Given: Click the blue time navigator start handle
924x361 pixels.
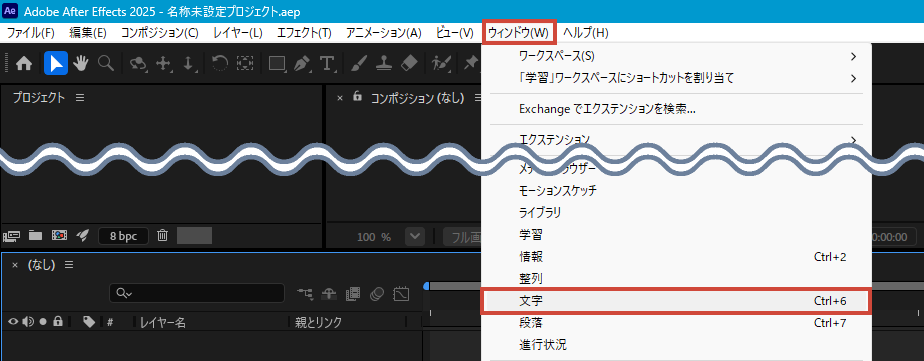Looking at the screenshot, I should [427, 286].
